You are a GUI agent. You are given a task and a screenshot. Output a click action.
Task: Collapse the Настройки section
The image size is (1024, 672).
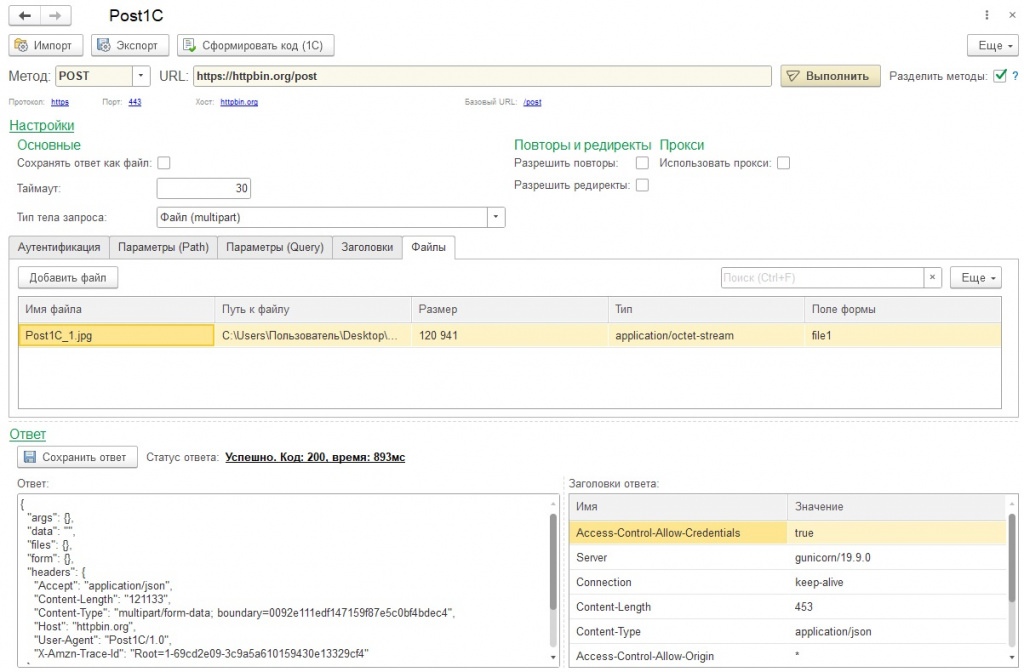click(42, 125)
